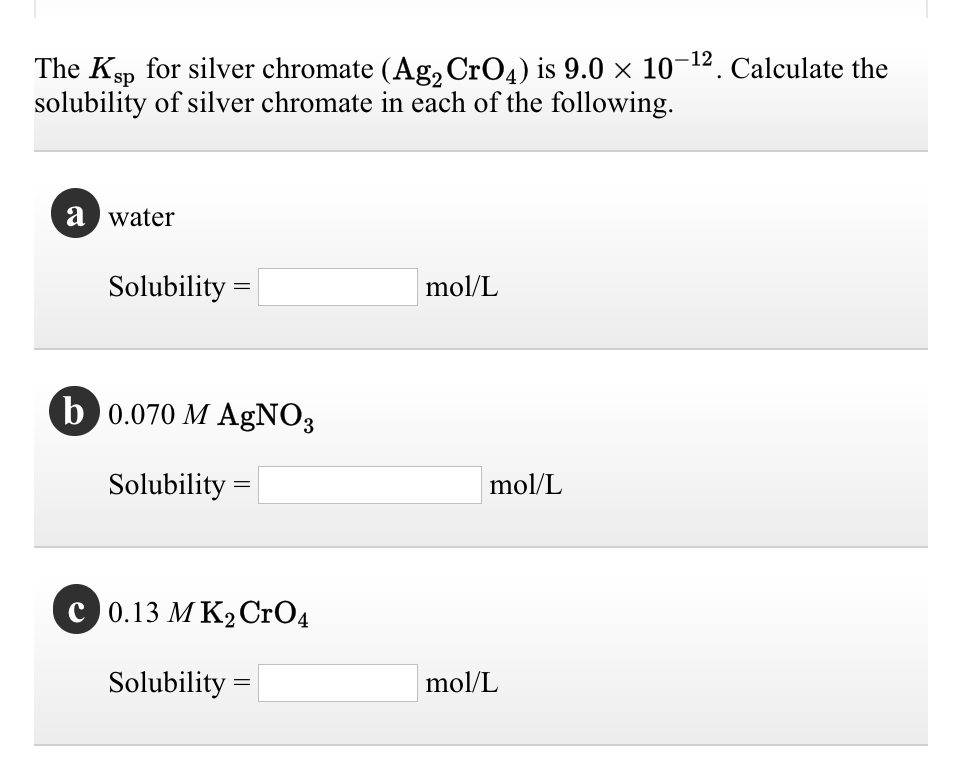This screenshot has height=780, width=970.
Task: Click the solubility answer box for water
Action: click(x=338, y=287)
